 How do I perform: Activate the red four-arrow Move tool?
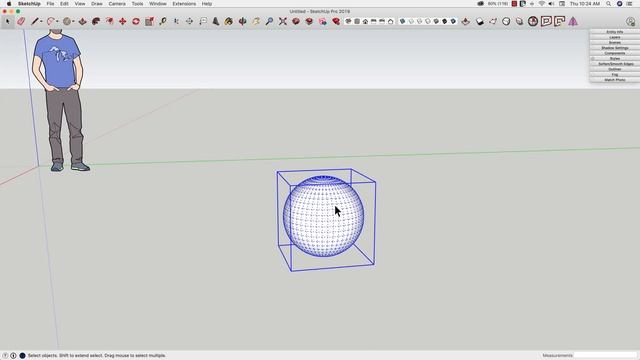coord(122,21)
